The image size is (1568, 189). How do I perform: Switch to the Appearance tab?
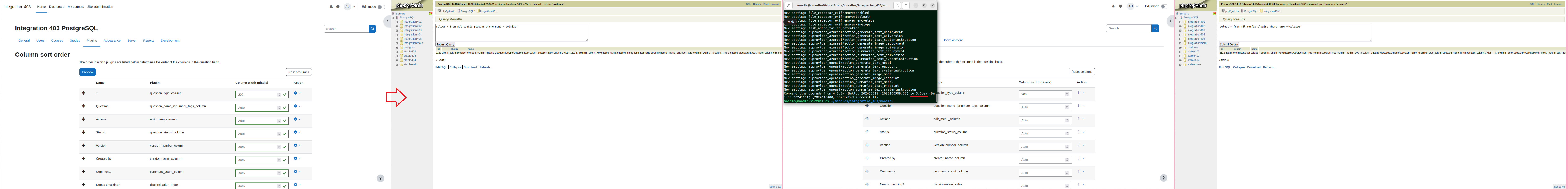112,41
